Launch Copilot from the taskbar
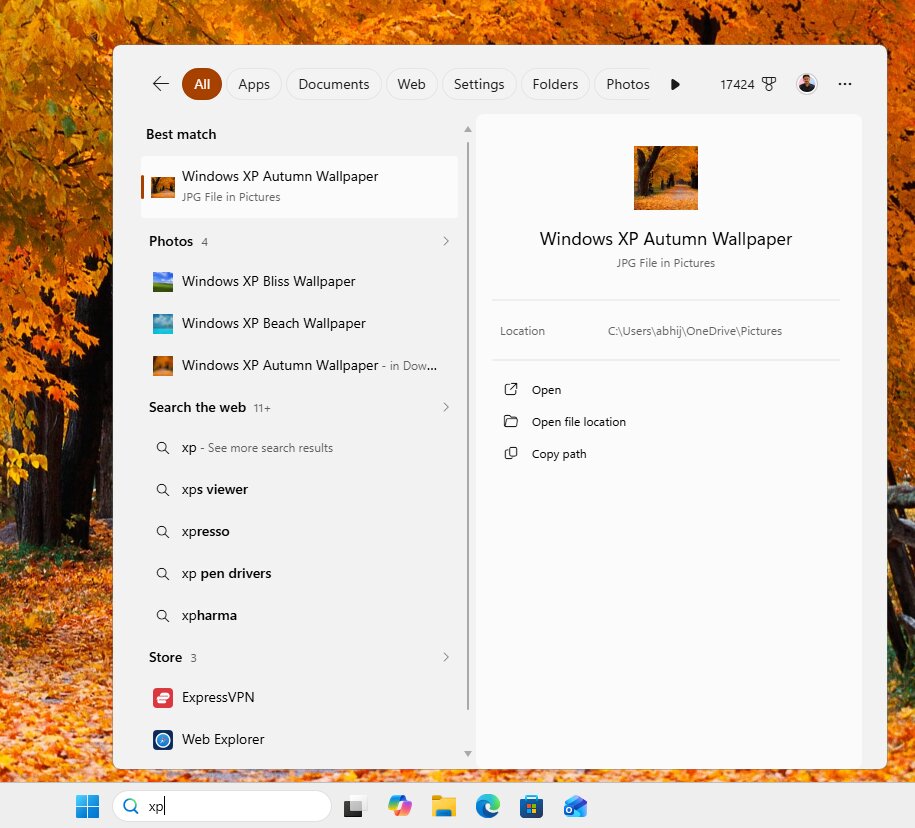 400,806
